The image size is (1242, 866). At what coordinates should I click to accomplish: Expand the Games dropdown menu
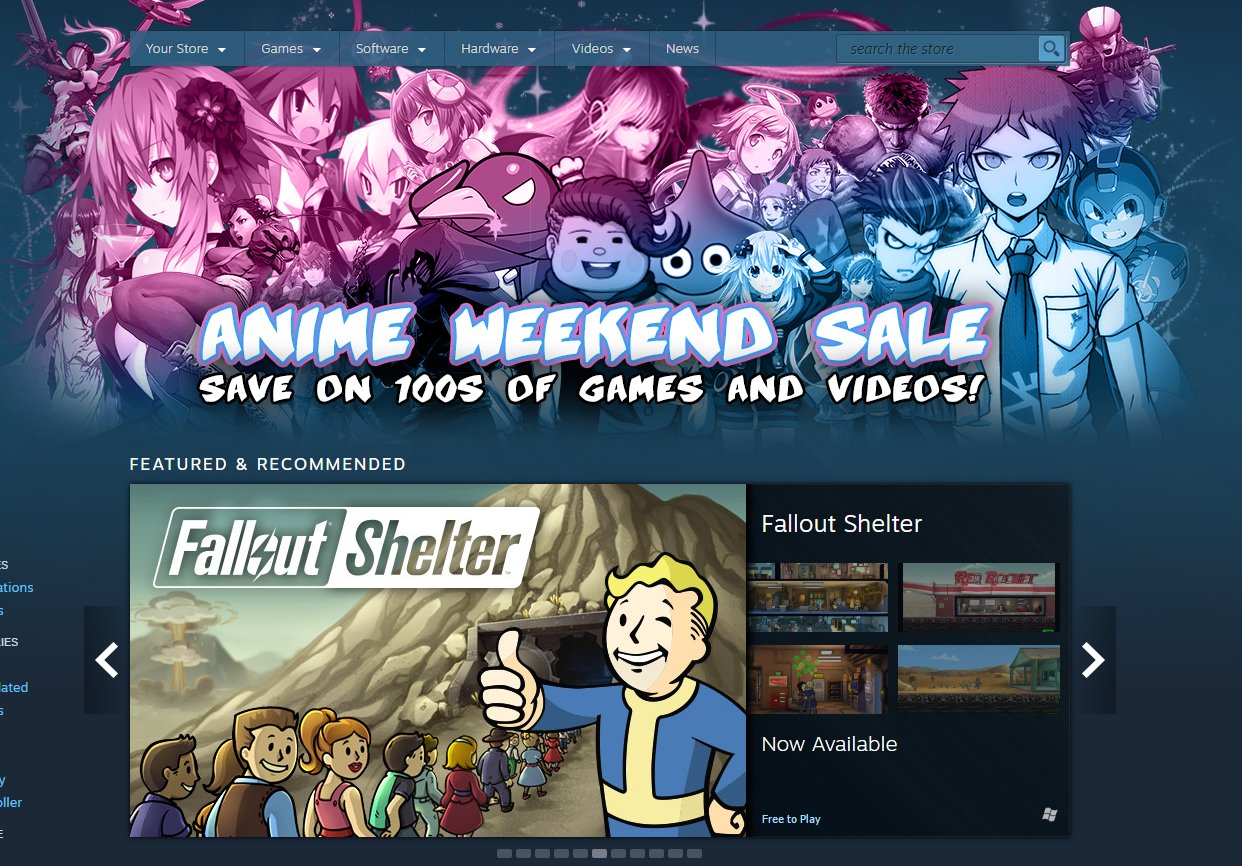tap(291, 48)
